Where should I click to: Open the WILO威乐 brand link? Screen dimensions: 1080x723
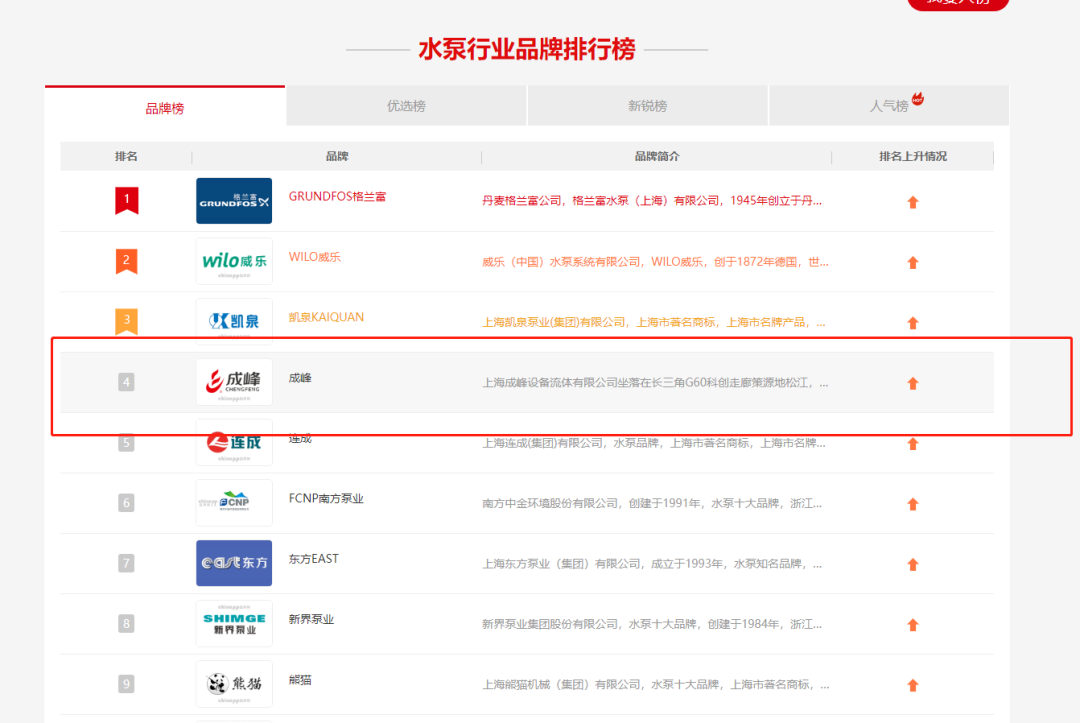pos(315,257)
